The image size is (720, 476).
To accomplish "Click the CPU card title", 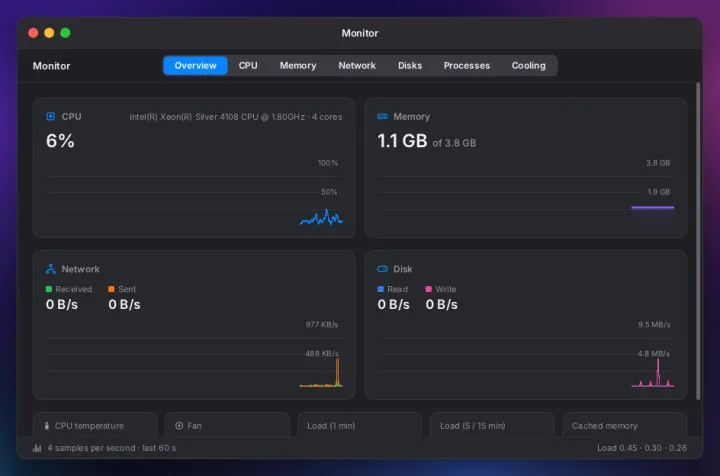I will click(72, 117).
